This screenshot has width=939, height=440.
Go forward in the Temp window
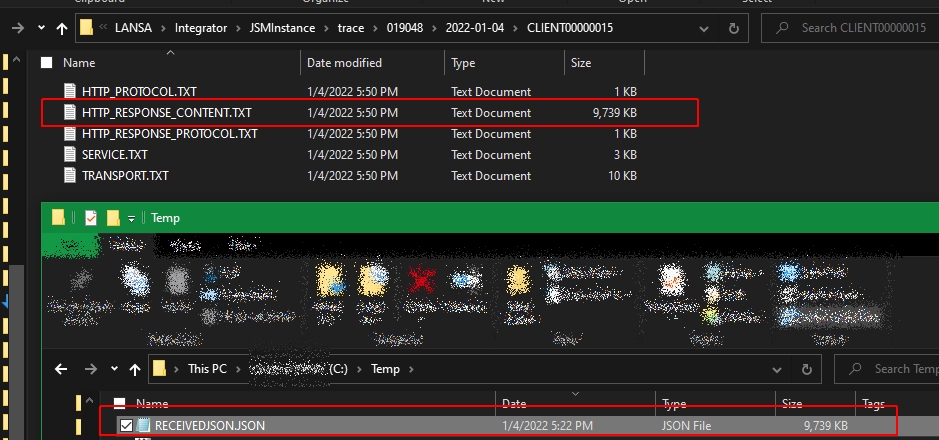90,369
